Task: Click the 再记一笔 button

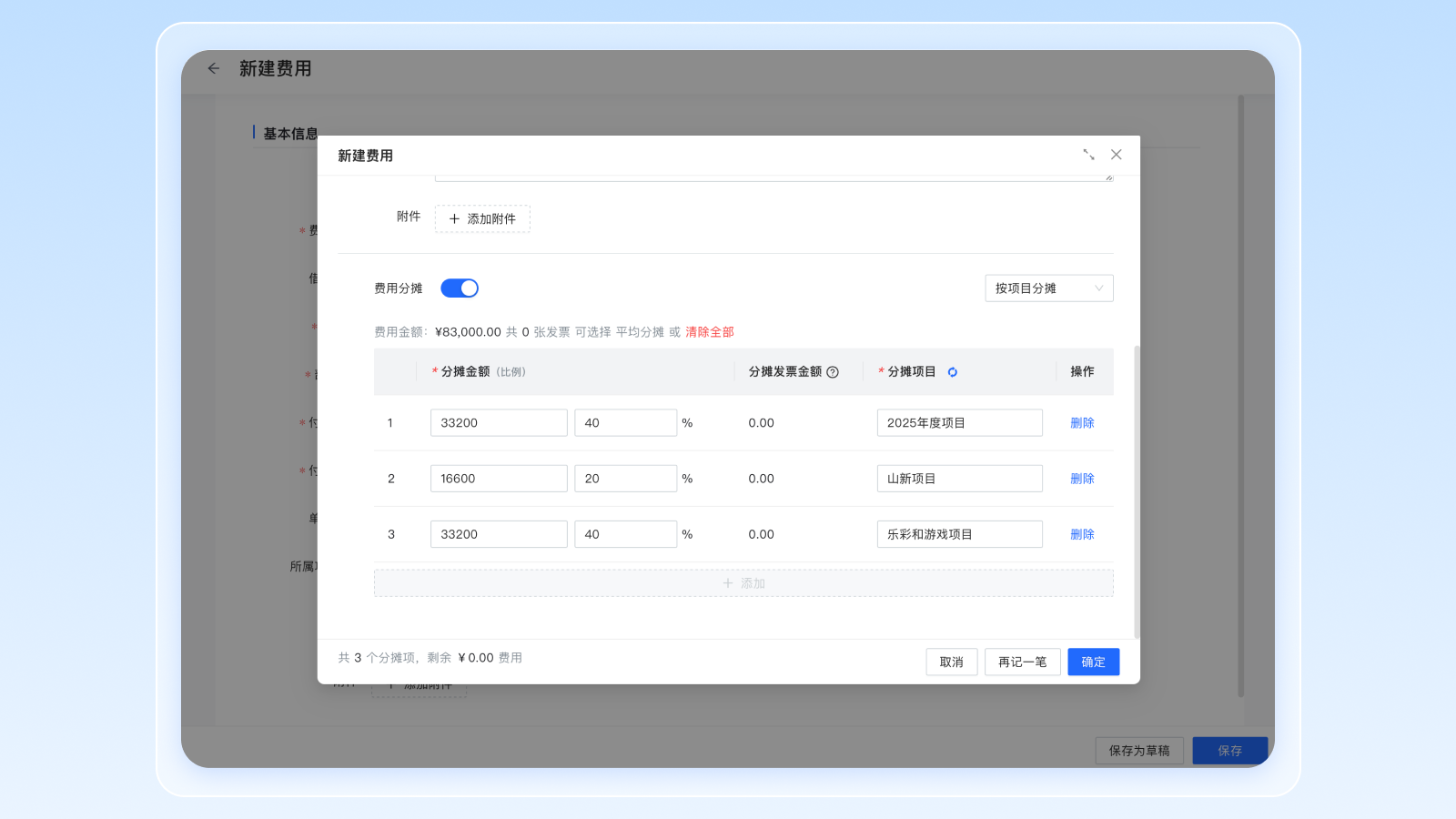Action: (x=1022, y=662)
